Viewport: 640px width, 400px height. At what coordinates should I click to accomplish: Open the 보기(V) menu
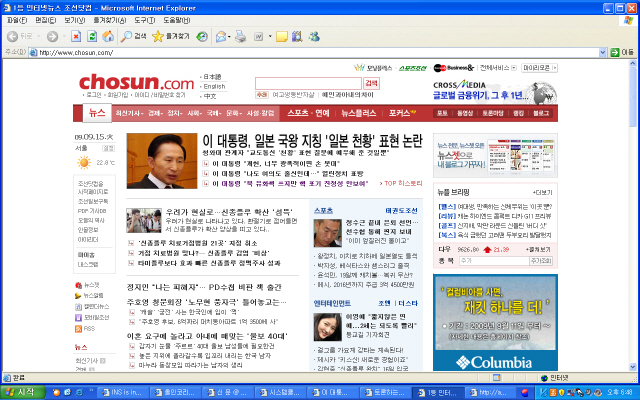pyautogui.click(x=74, y=20)
